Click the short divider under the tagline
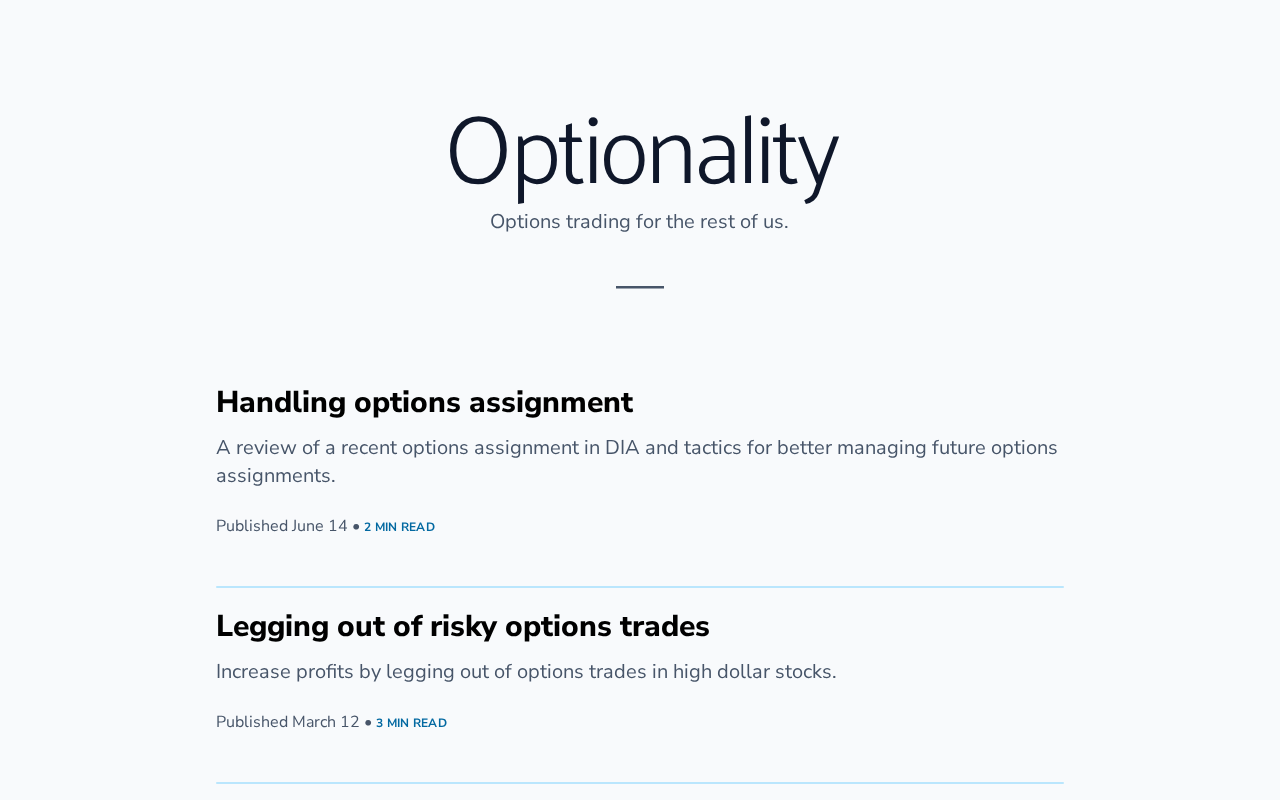This screenshot has width=1280, height=800. (x=640, y=287)
